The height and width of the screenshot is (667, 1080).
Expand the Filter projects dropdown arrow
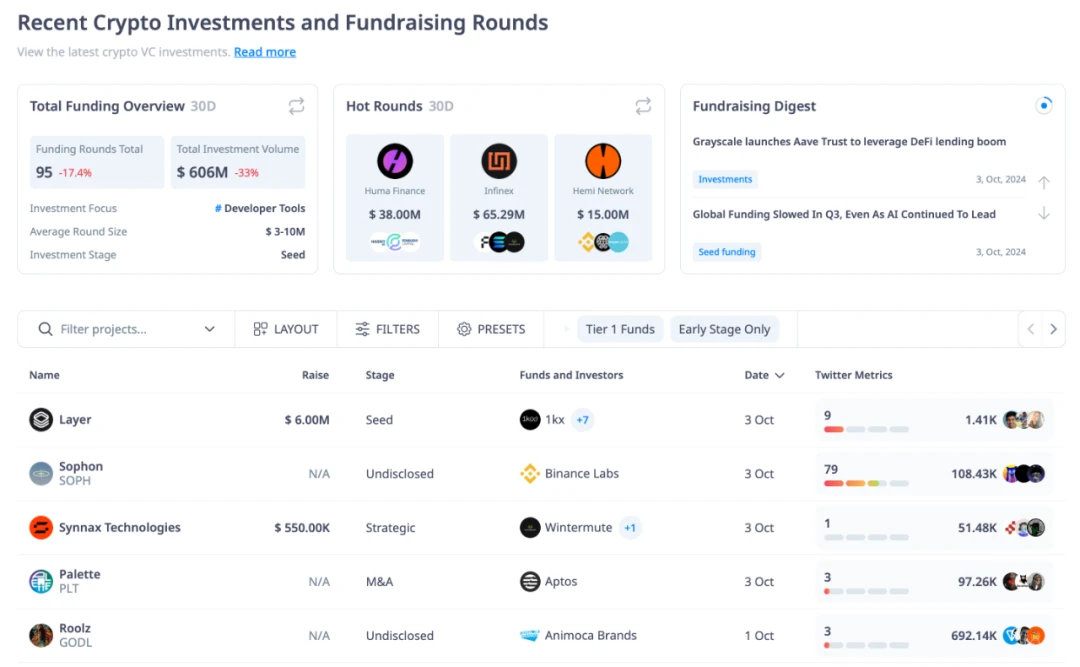210,329
